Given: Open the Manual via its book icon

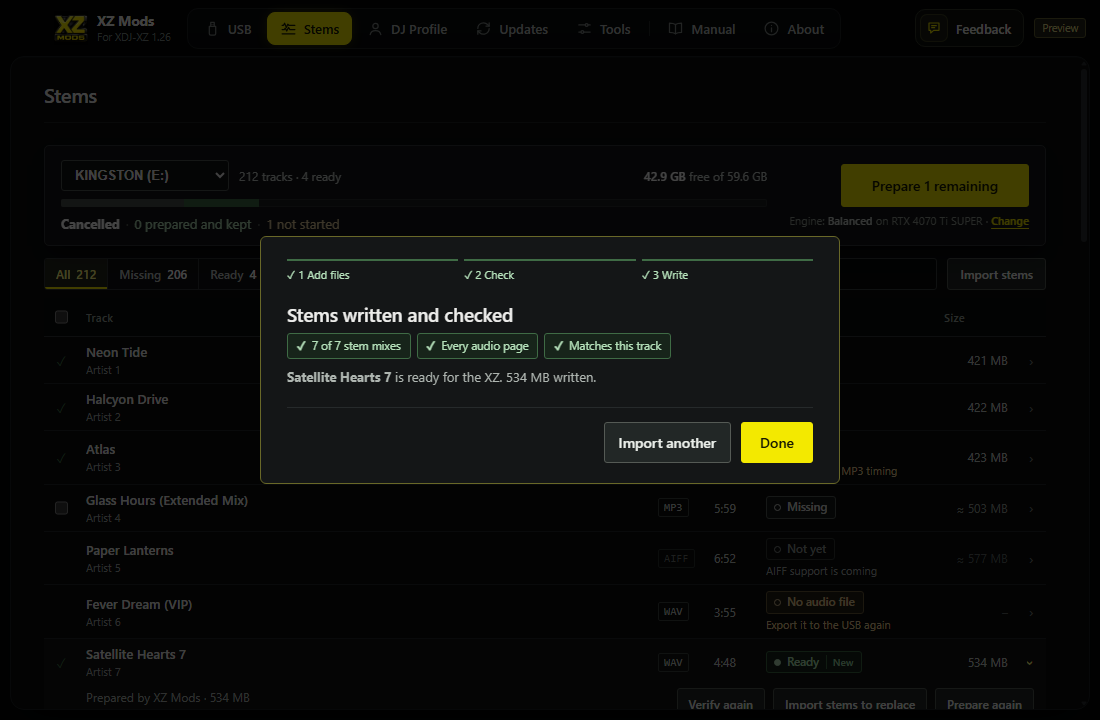Looking at the screenshot, I should pos(675,29).
